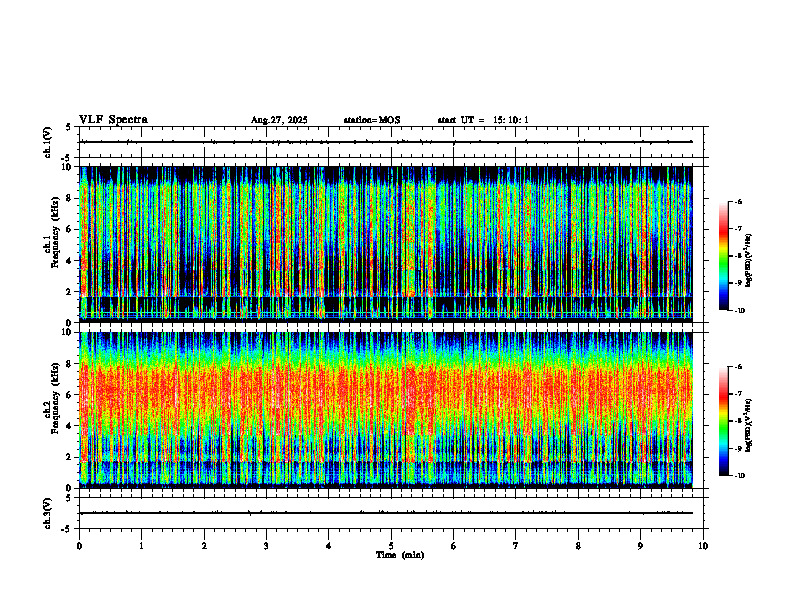Click the "-6" tick on ch.1 colorbar
This screenshot has height=612, width=792.
point(738,201)
